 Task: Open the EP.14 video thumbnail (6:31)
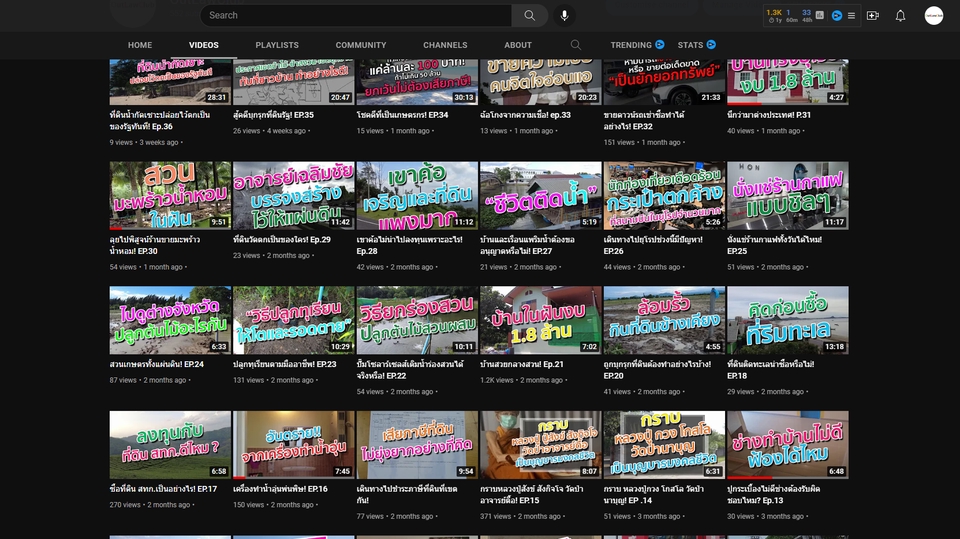664,445
